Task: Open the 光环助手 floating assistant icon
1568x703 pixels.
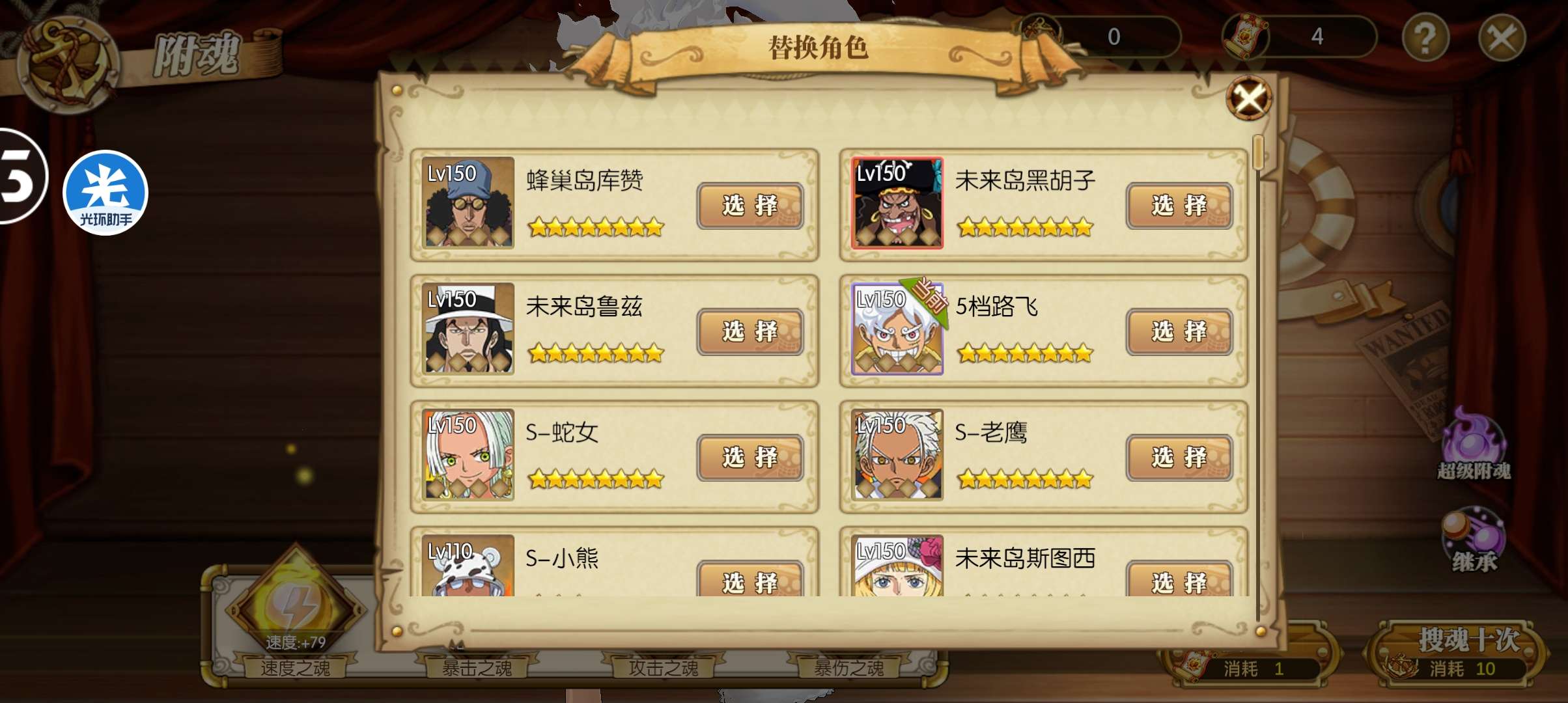Action: tap(105, 193)
